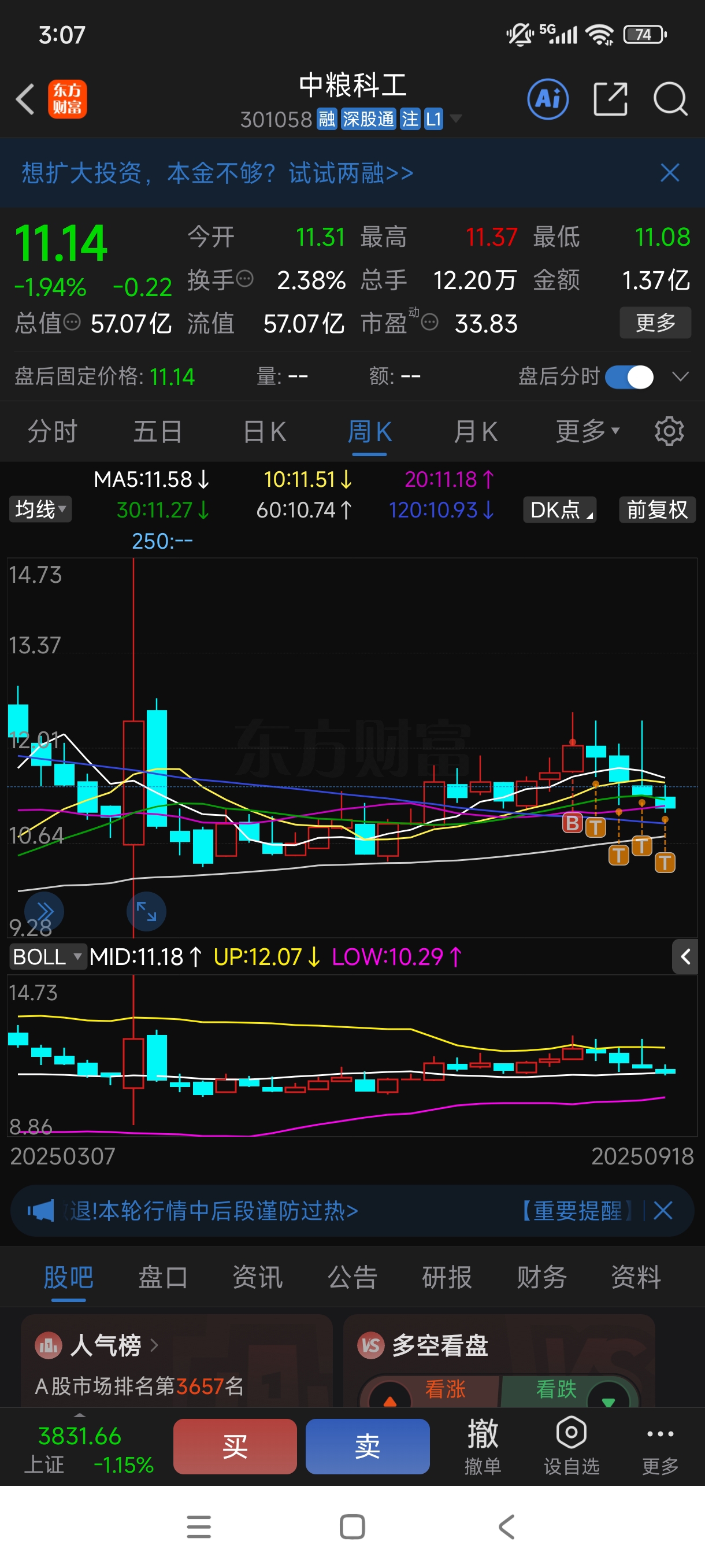Expand the 人气榜 chevron
This screenshot has width=705, height=1568.
click(154, 1345)
